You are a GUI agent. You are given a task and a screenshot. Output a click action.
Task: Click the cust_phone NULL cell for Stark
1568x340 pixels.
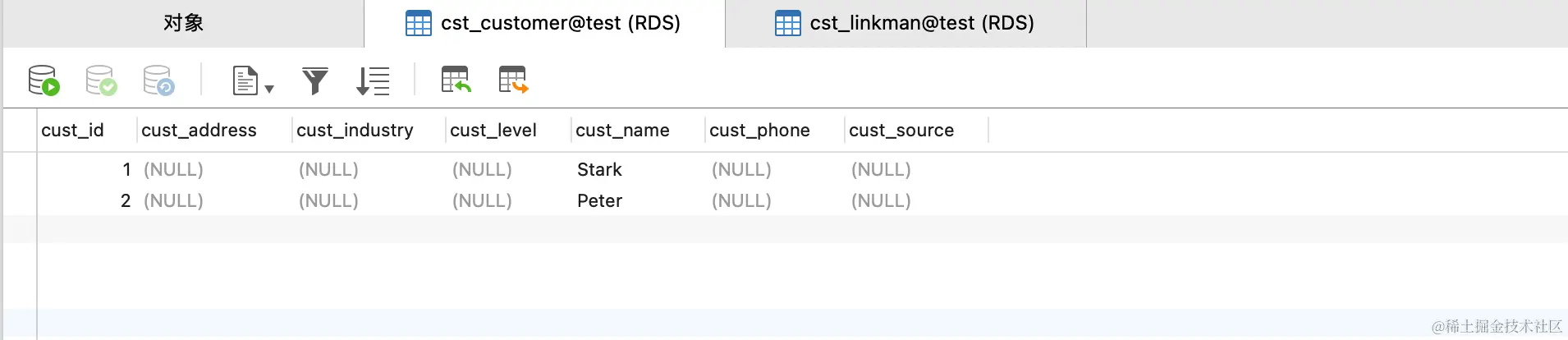point(741,170)
